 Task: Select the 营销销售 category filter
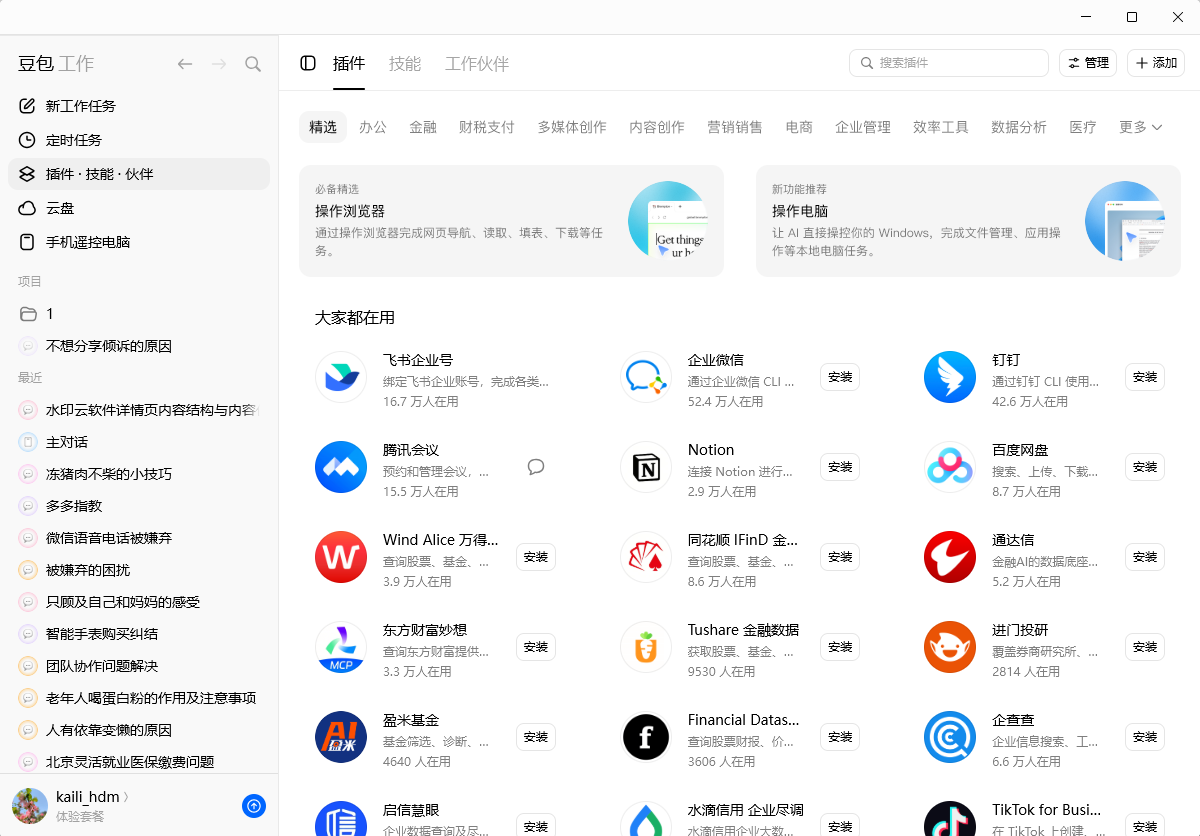point(735,127)
